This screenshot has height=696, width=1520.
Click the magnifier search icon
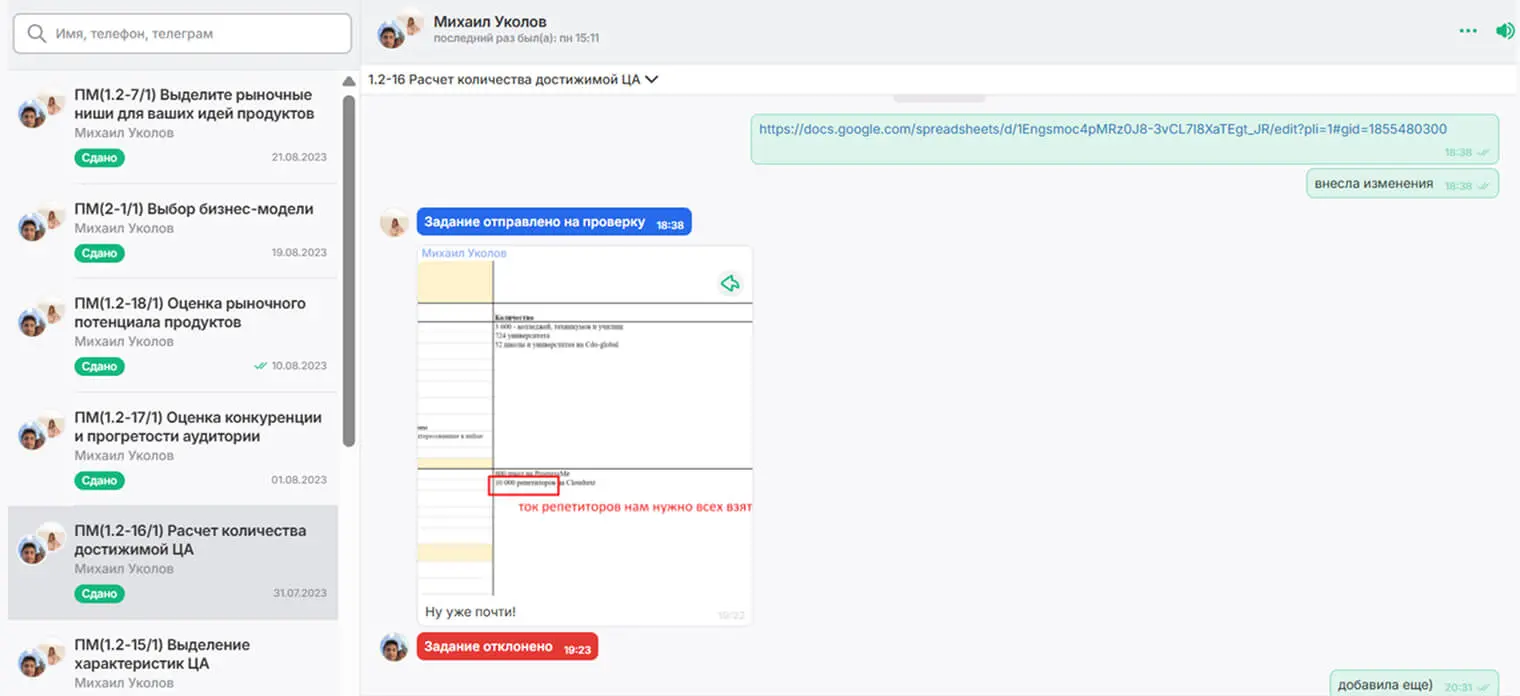(x=37, y=34)
